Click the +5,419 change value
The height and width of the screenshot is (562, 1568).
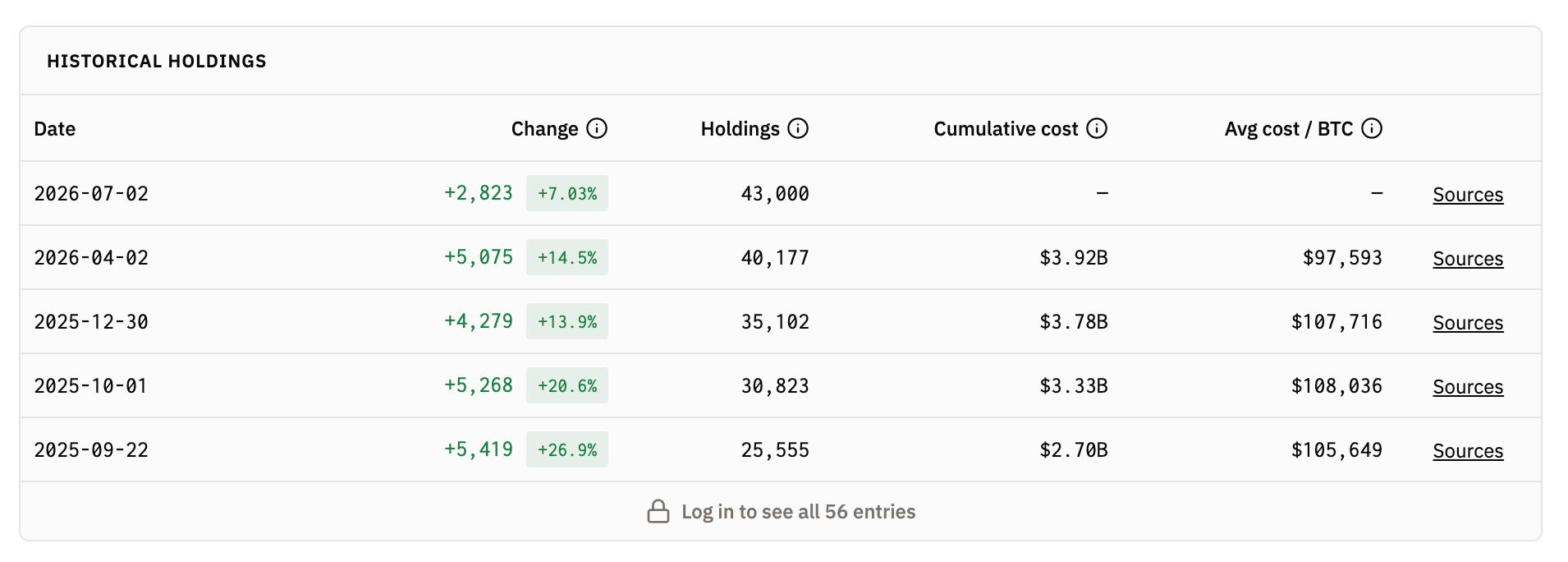[x=479, y=449]
